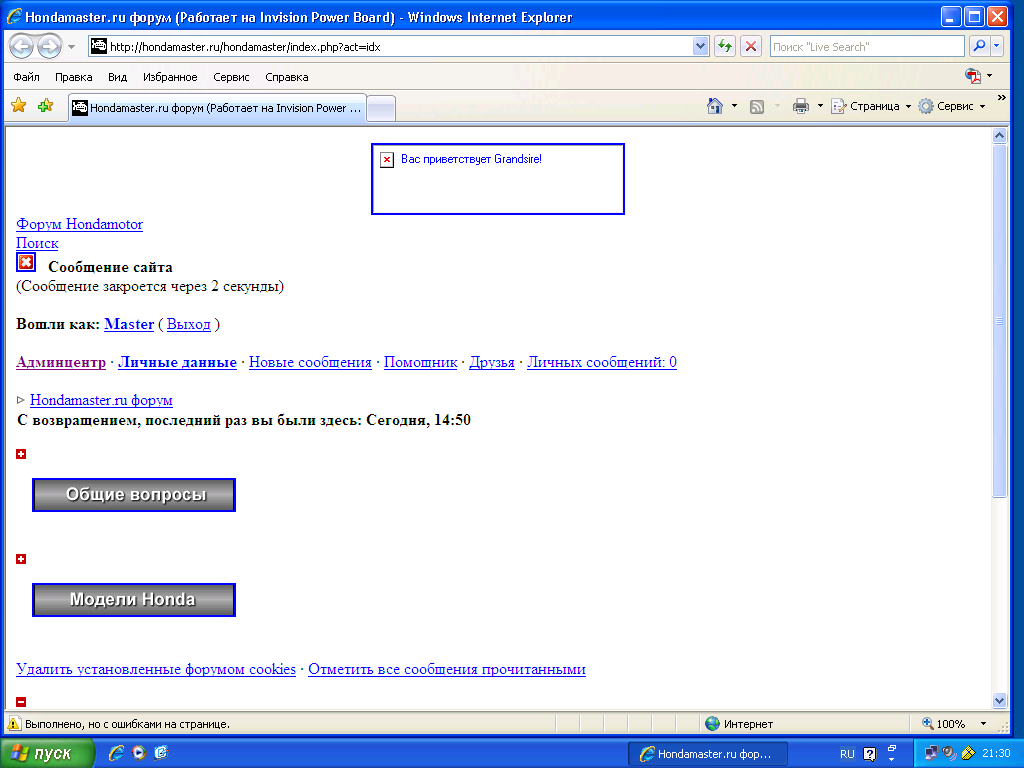The image size is (1024, 768).
Task: Expand the Модели Honda category plus icon
Action: point(21,559)
